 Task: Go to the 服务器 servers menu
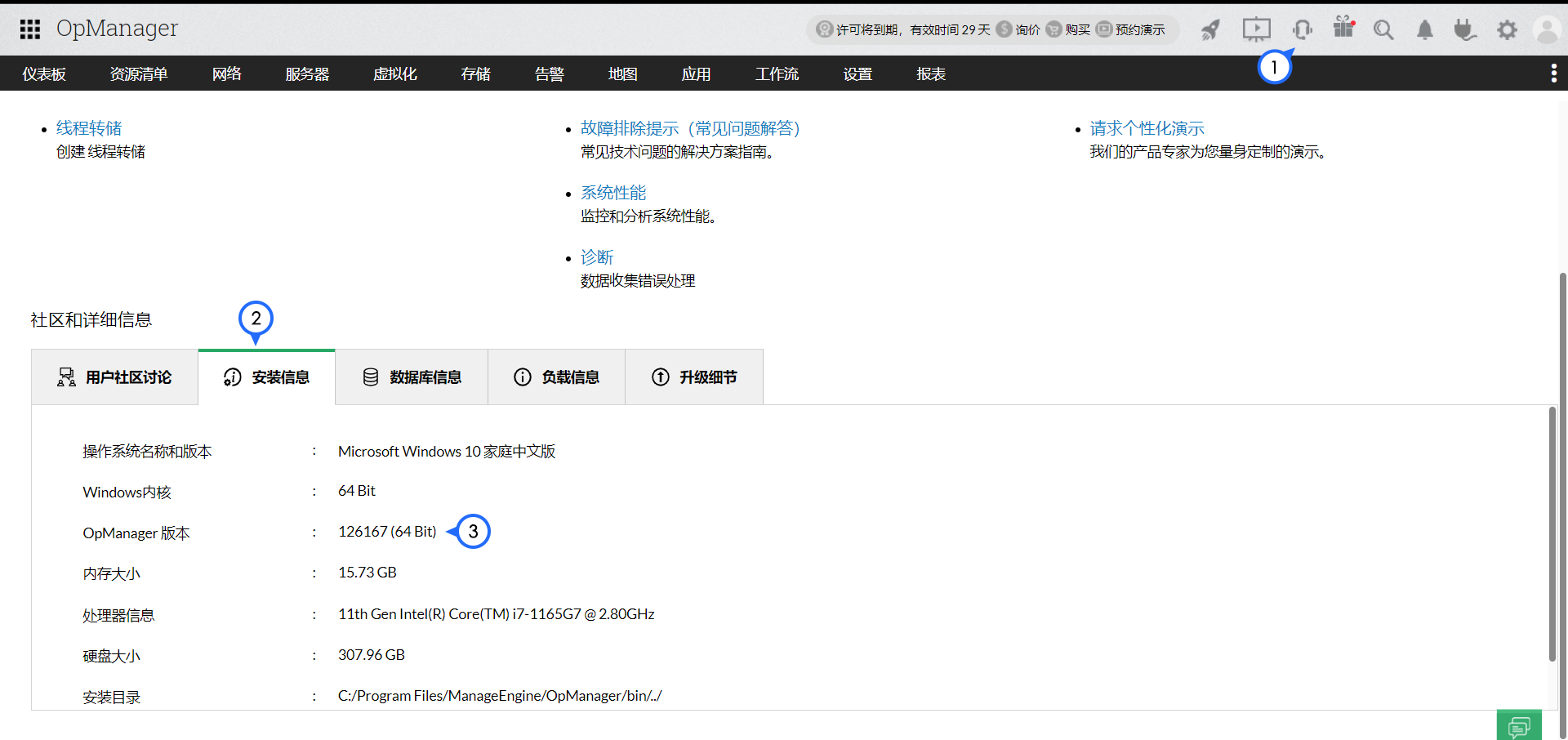tap(307, 74)
